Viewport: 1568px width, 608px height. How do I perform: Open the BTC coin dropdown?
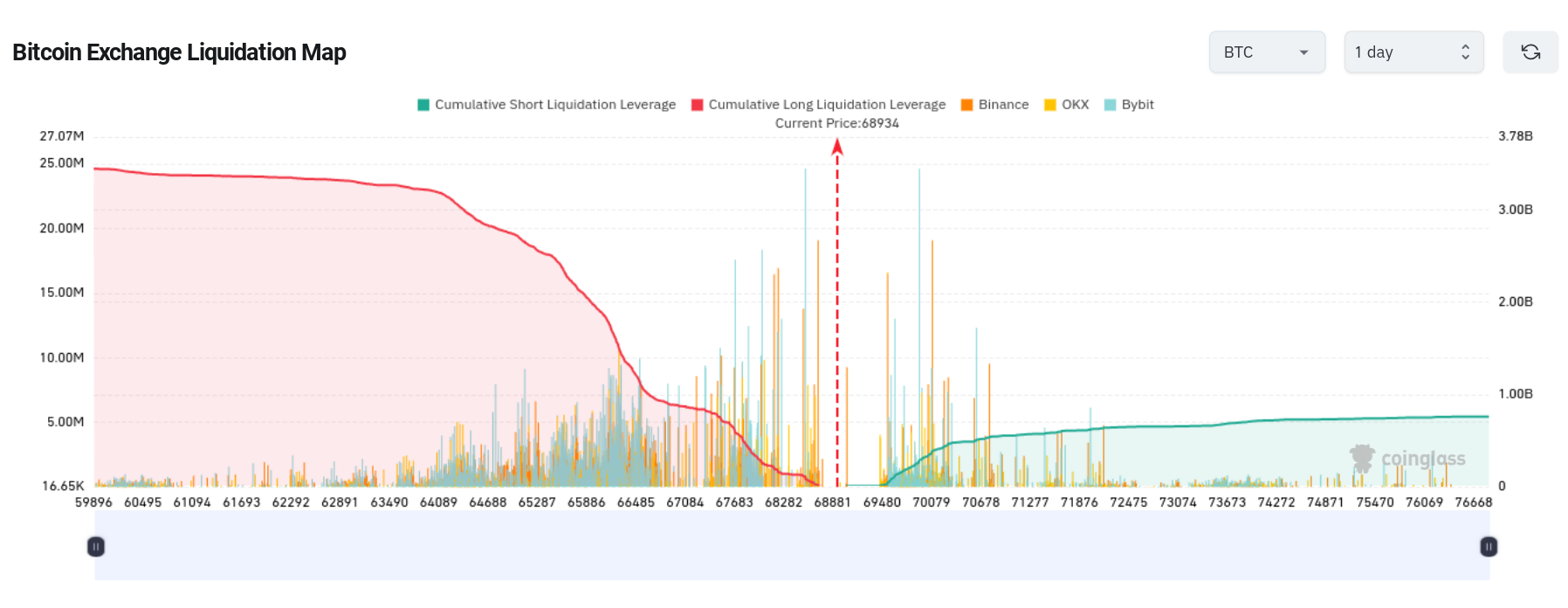pyautogui.click(x=1267, y=52)
